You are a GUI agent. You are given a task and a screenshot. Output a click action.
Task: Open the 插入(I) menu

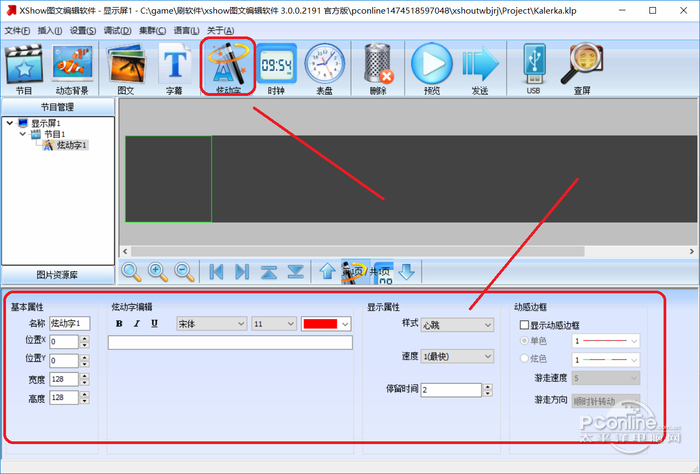[x=50, y=30]
